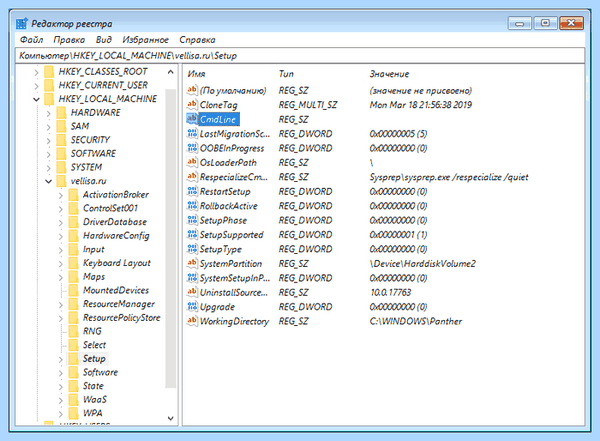Click the tree scrollbar down arrow
Image resolution: width=600 pixels, height=441 pixels.
pos(171,418)
